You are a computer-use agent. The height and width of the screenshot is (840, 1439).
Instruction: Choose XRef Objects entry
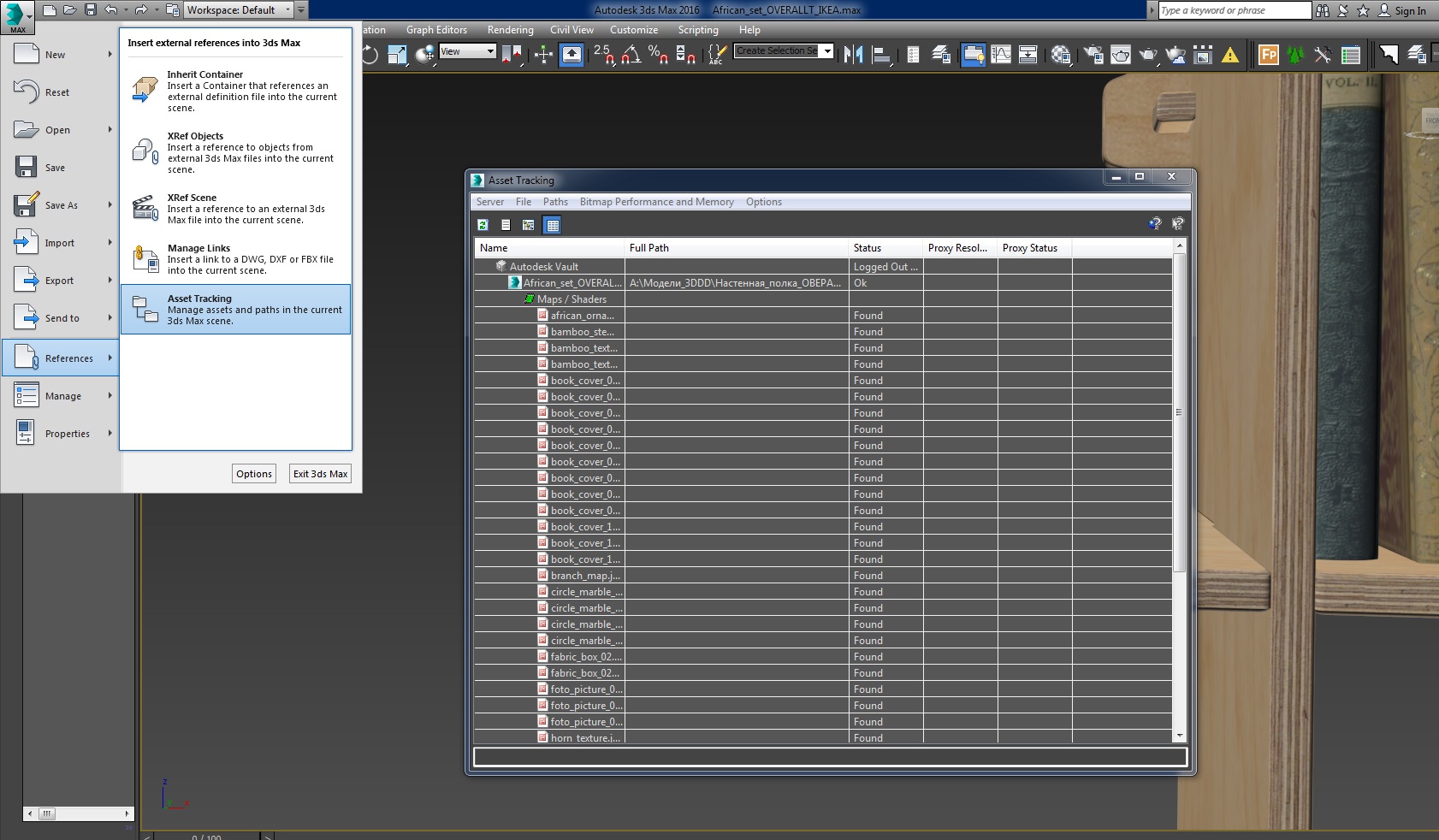236,152
